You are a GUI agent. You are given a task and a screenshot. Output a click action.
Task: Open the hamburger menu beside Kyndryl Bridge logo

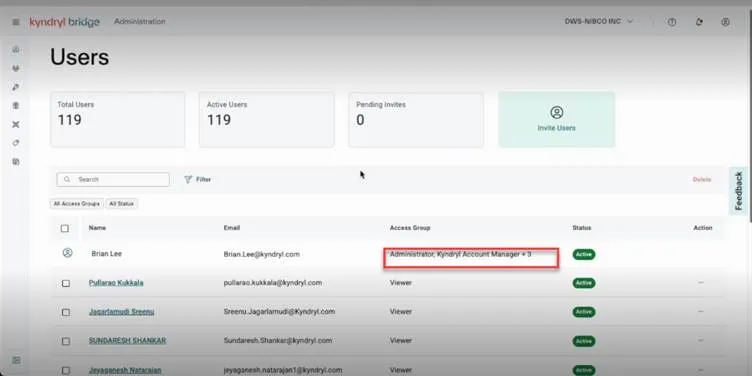(x=16, y=22)
